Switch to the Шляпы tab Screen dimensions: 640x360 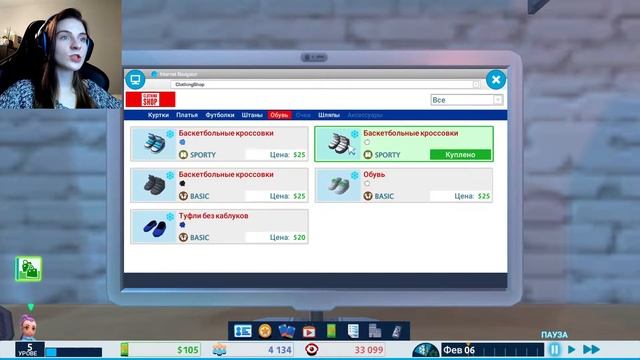coord(329,115)
